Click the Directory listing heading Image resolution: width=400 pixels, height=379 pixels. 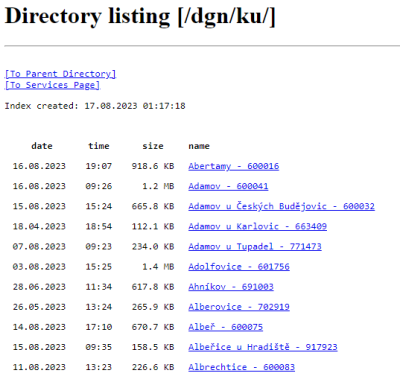140,16
